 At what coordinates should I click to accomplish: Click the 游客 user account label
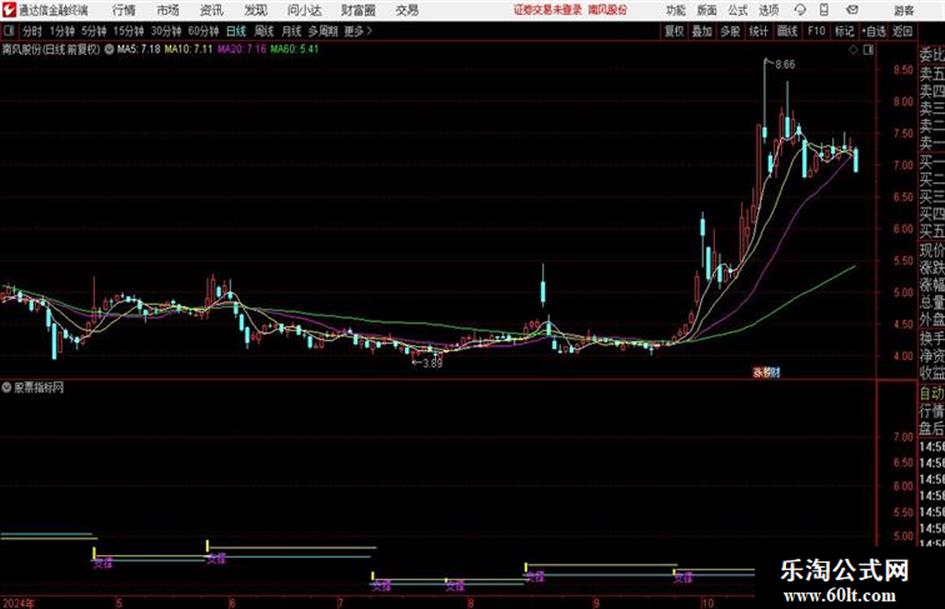[903, 10]
